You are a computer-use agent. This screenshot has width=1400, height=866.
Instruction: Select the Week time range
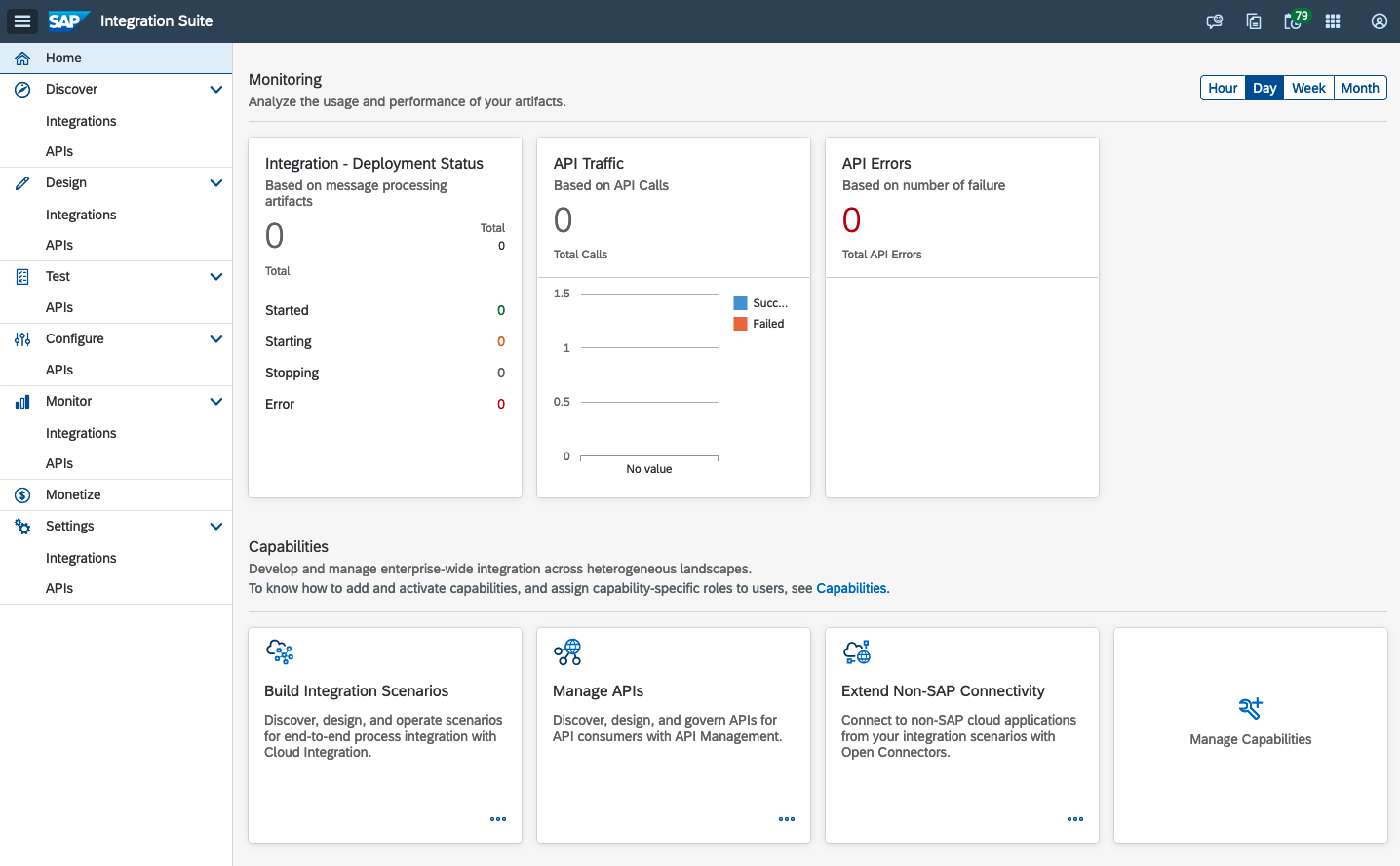(1308, 88)
